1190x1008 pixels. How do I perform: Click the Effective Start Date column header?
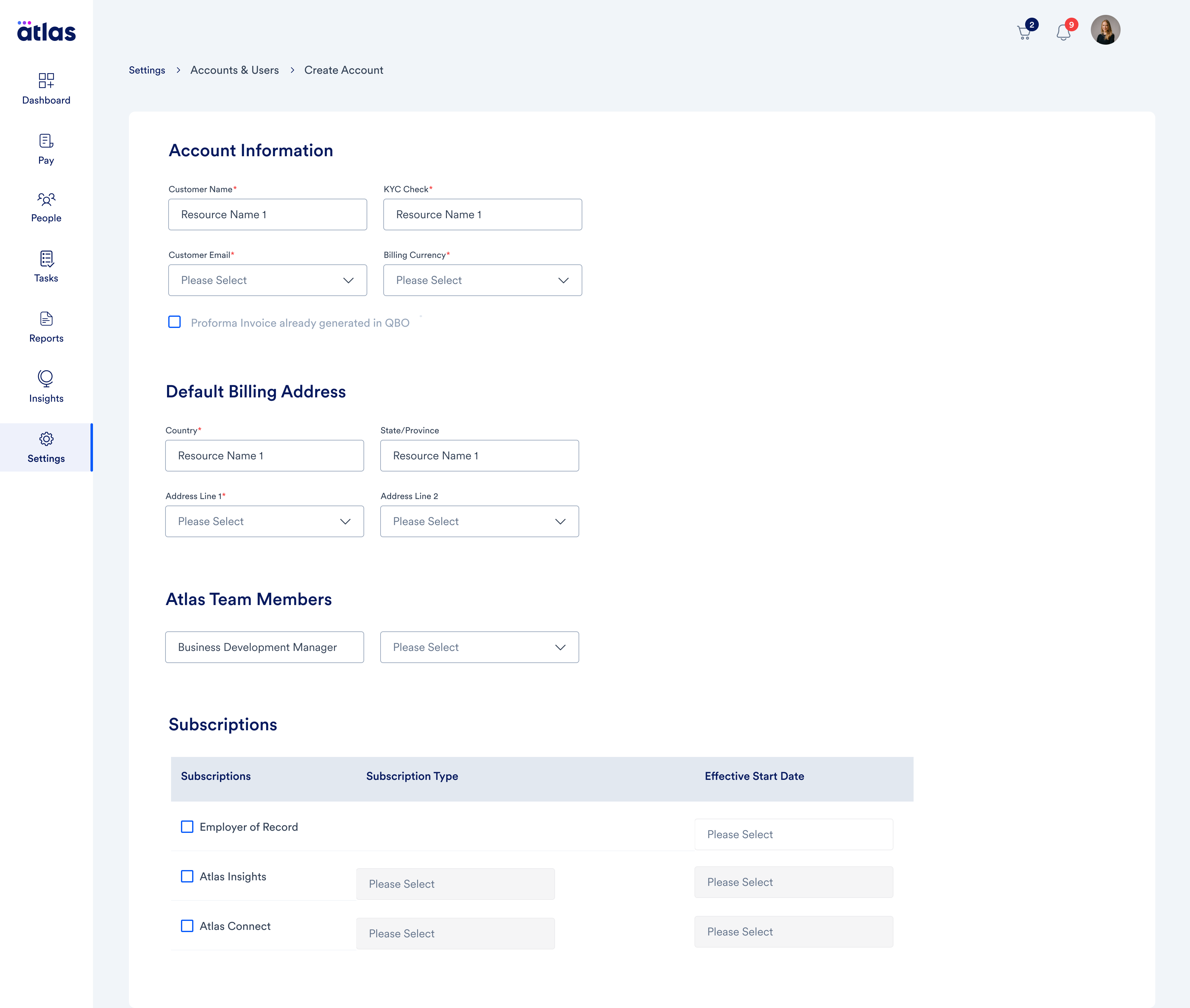(755, 776)
